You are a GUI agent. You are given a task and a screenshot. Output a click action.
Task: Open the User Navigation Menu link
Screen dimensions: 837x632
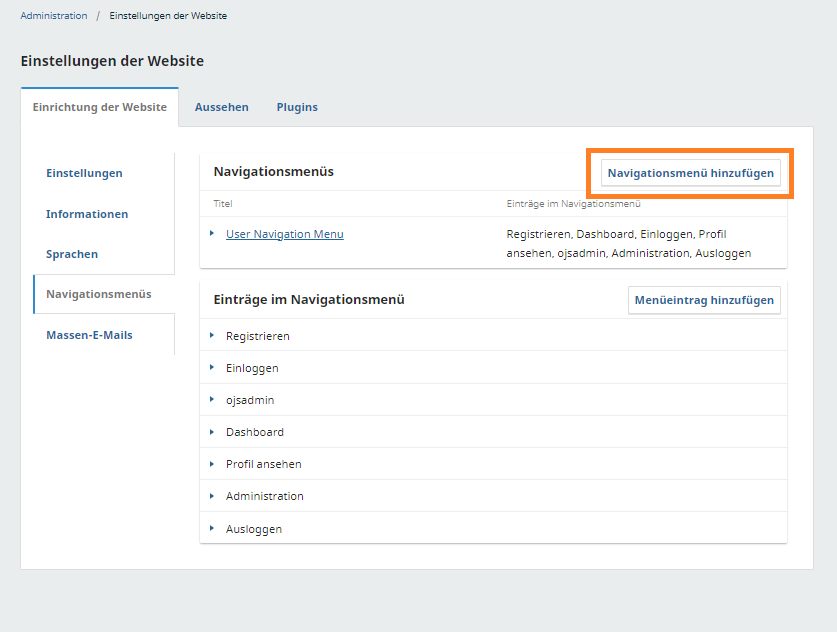pos(284,234)
